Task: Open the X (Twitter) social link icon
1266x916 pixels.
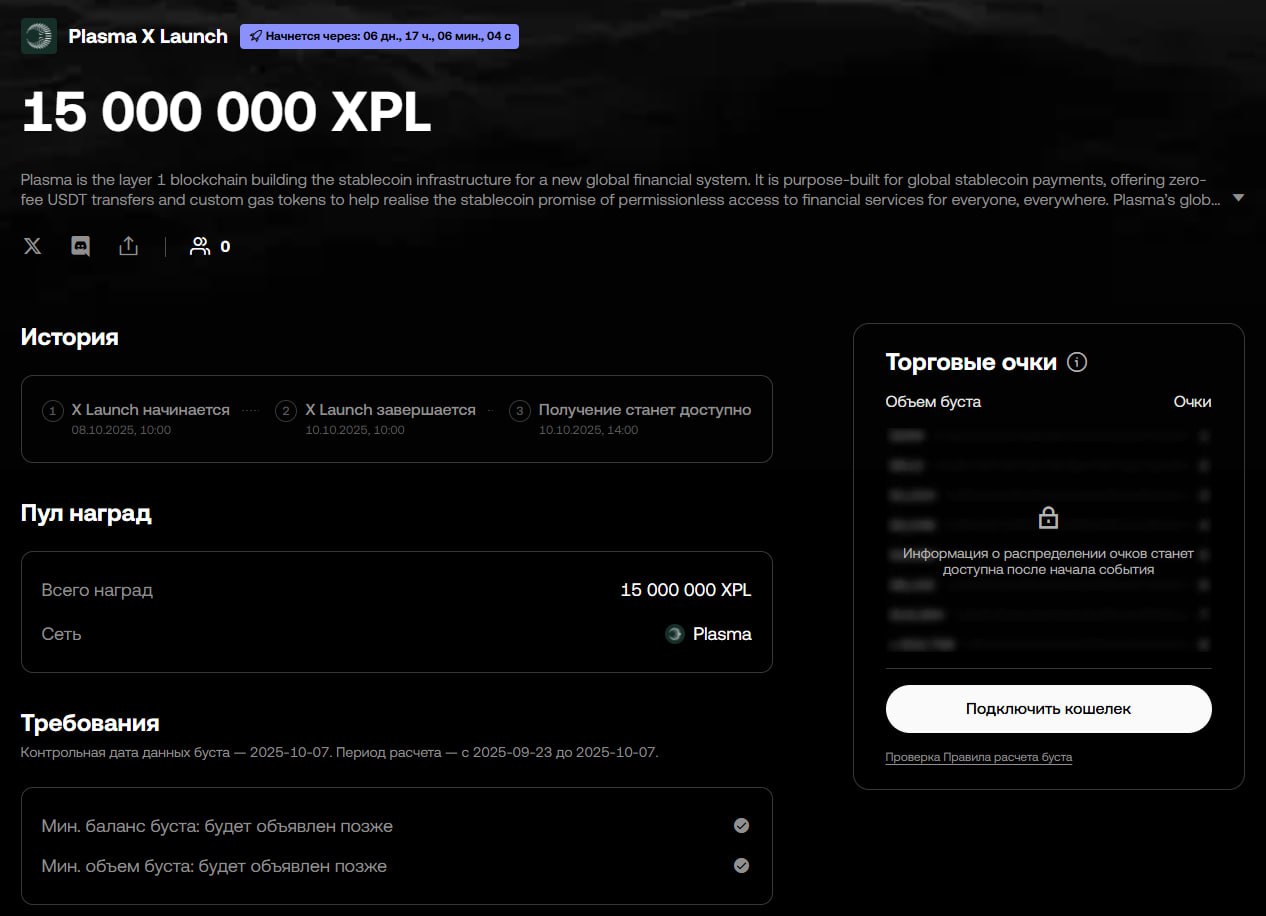Action: (33, 246)
